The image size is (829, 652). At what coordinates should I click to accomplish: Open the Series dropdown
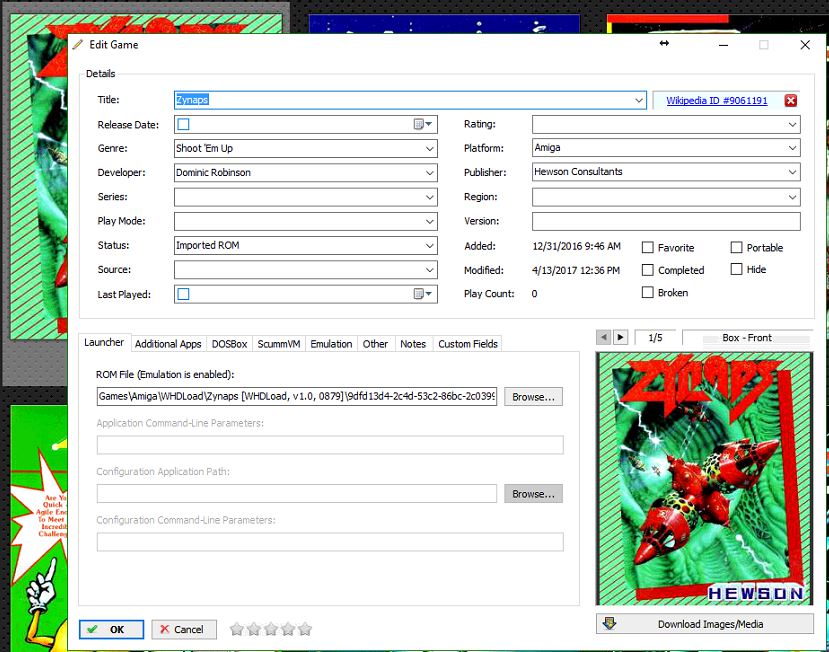[x=430, y=197]
